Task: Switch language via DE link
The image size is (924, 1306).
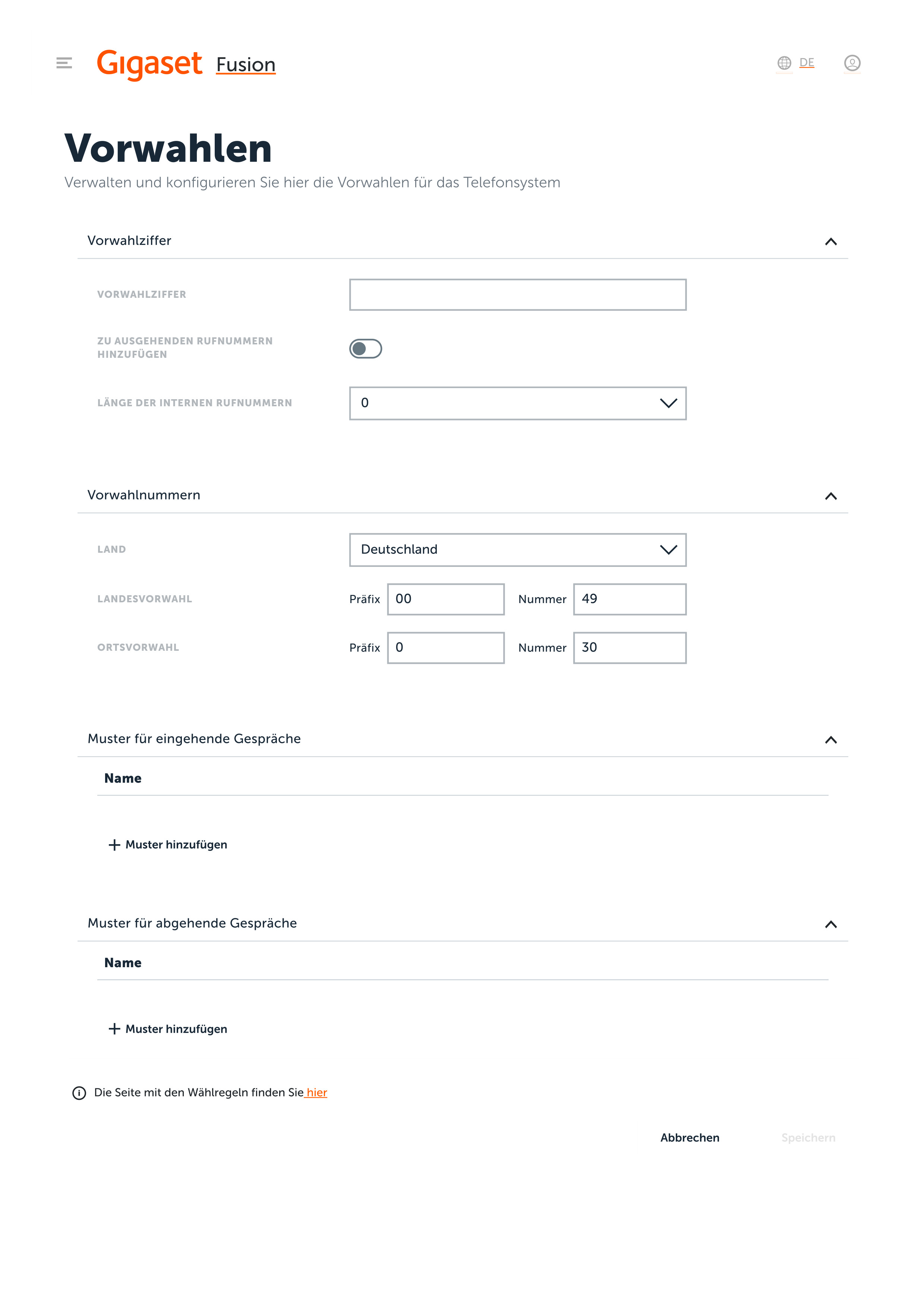Action: [806, 63]
